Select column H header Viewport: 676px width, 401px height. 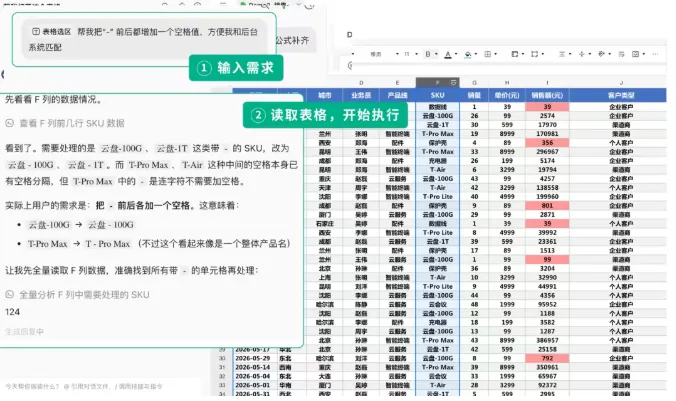pos(507,83)
